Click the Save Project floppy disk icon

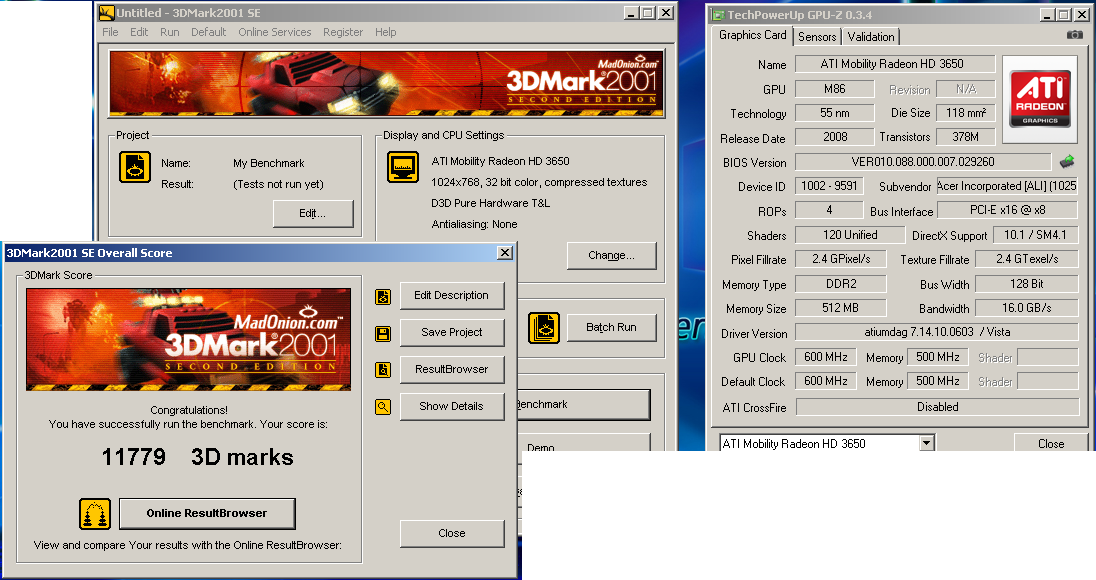coord(383,334)
